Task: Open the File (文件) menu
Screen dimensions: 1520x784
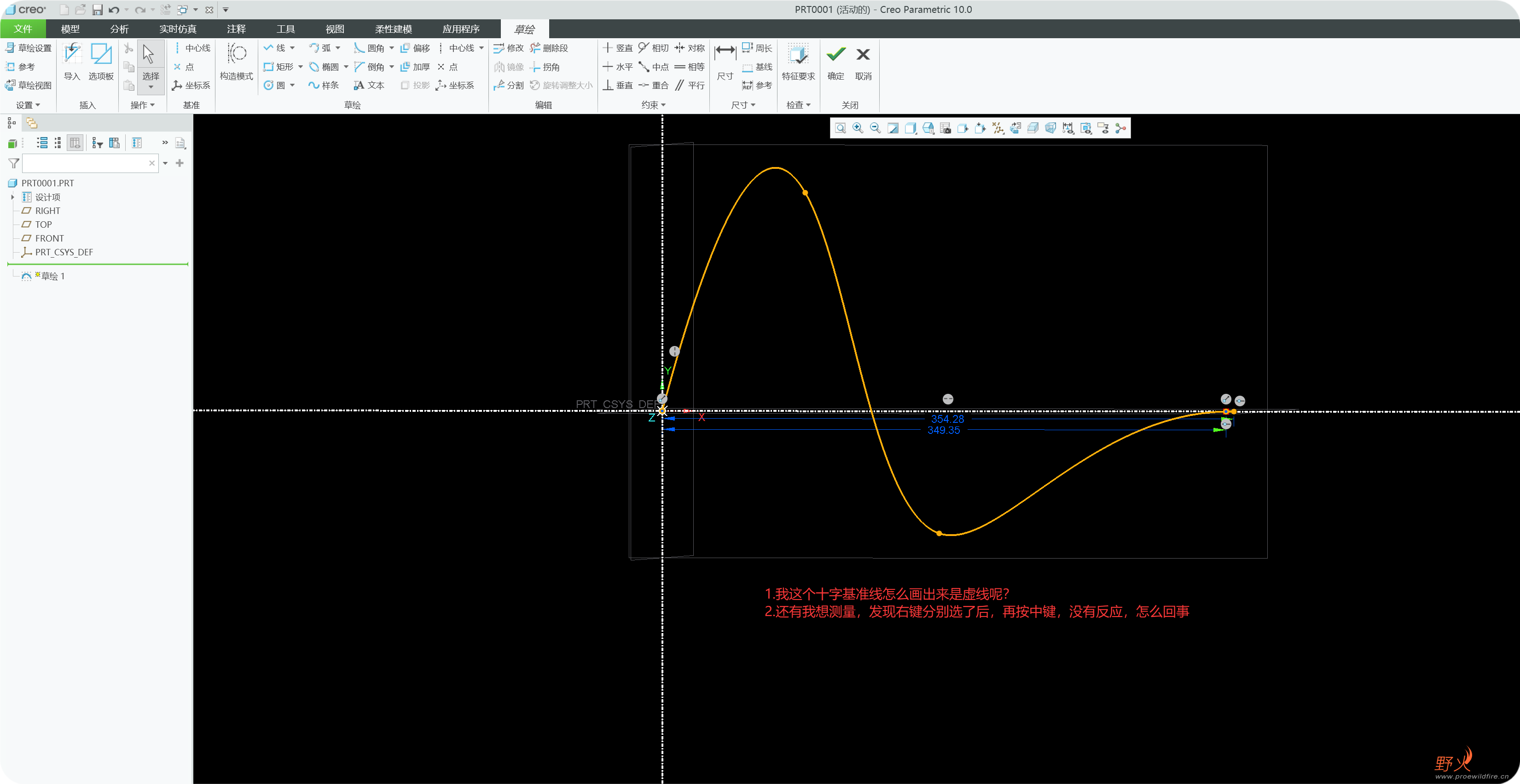Action: [23, 29]
